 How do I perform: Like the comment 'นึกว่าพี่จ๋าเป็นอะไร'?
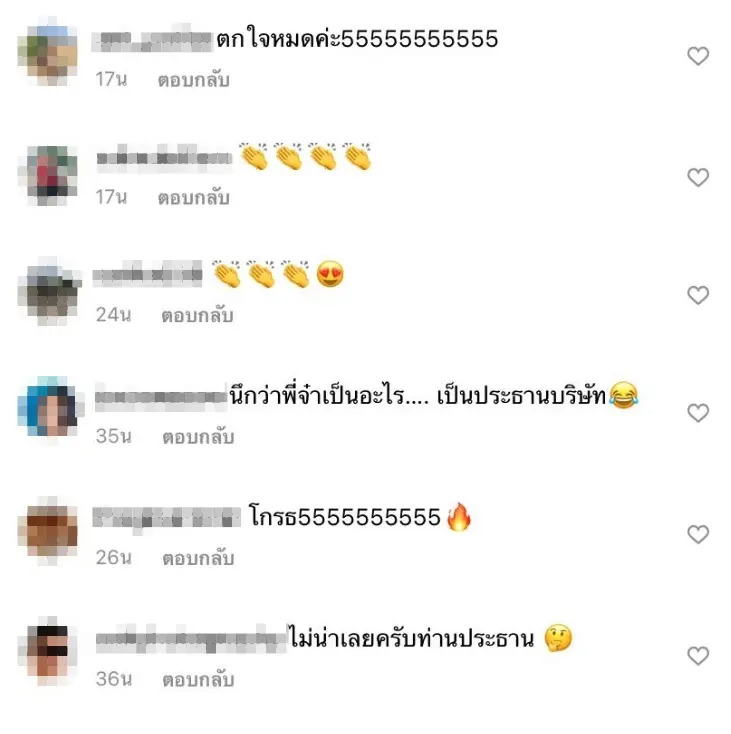click(698, 413)
